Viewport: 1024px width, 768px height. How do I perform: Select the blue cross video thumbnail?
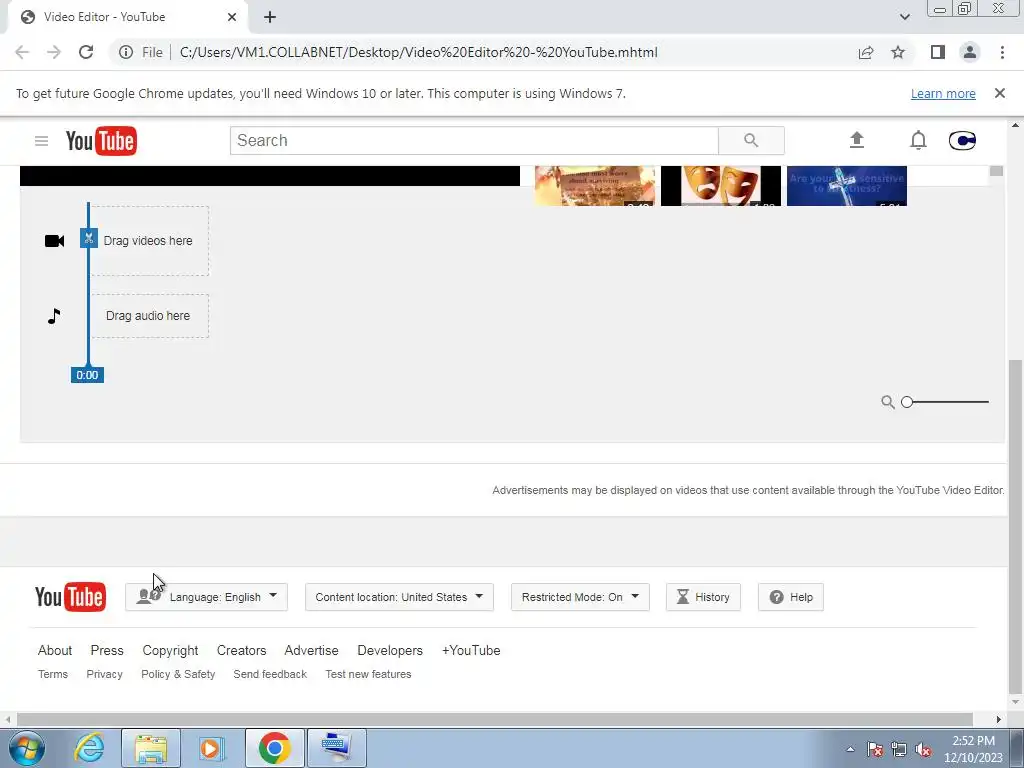[846, 185]
